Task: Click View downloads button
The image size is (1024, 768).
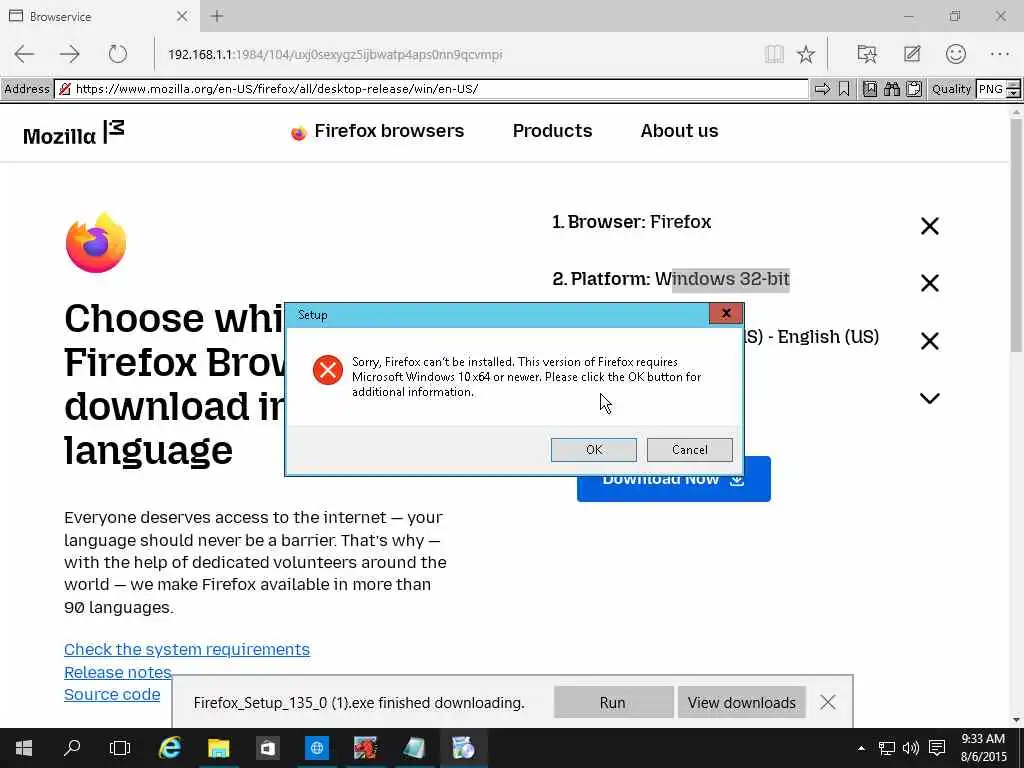Action: pos(741,702)
